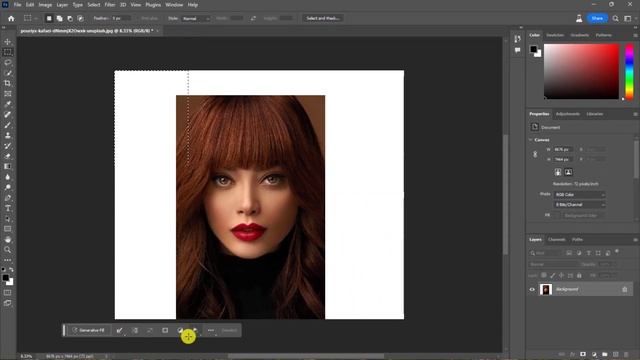Open the Color panel menu

coord(635,36)
